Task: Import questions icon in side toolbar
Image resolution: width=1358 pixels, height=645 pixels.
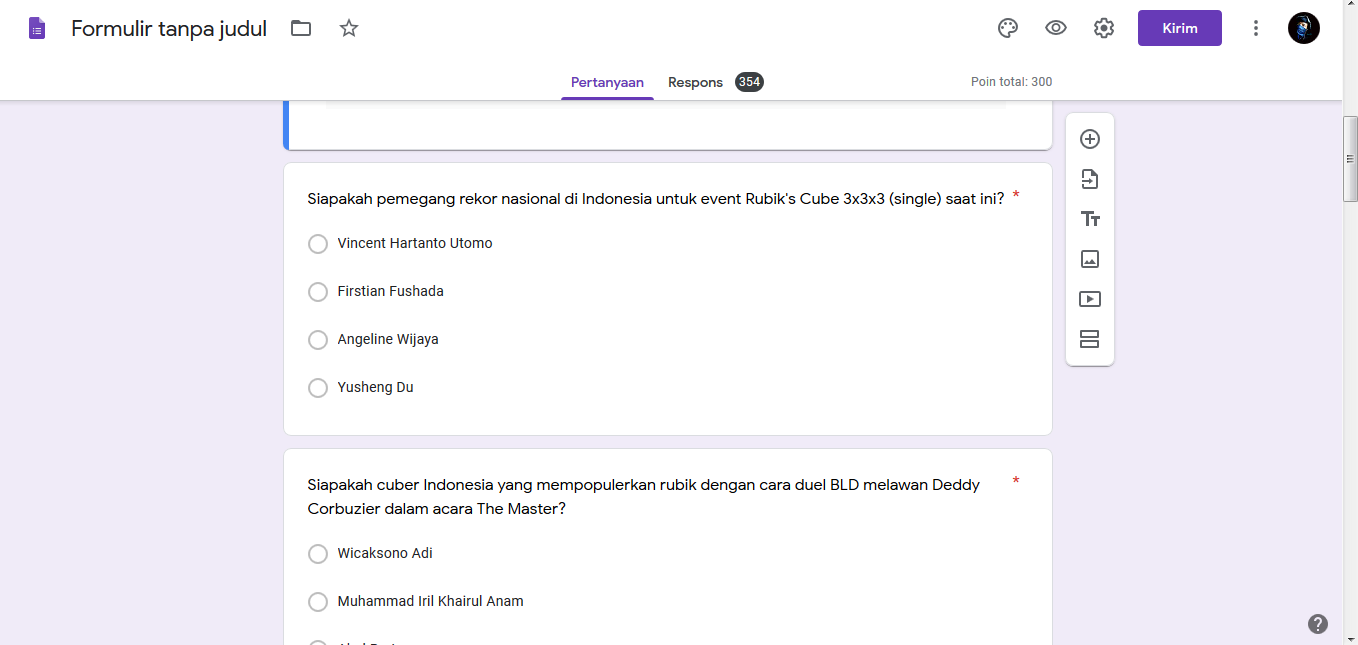Action: pos(1090,179)
